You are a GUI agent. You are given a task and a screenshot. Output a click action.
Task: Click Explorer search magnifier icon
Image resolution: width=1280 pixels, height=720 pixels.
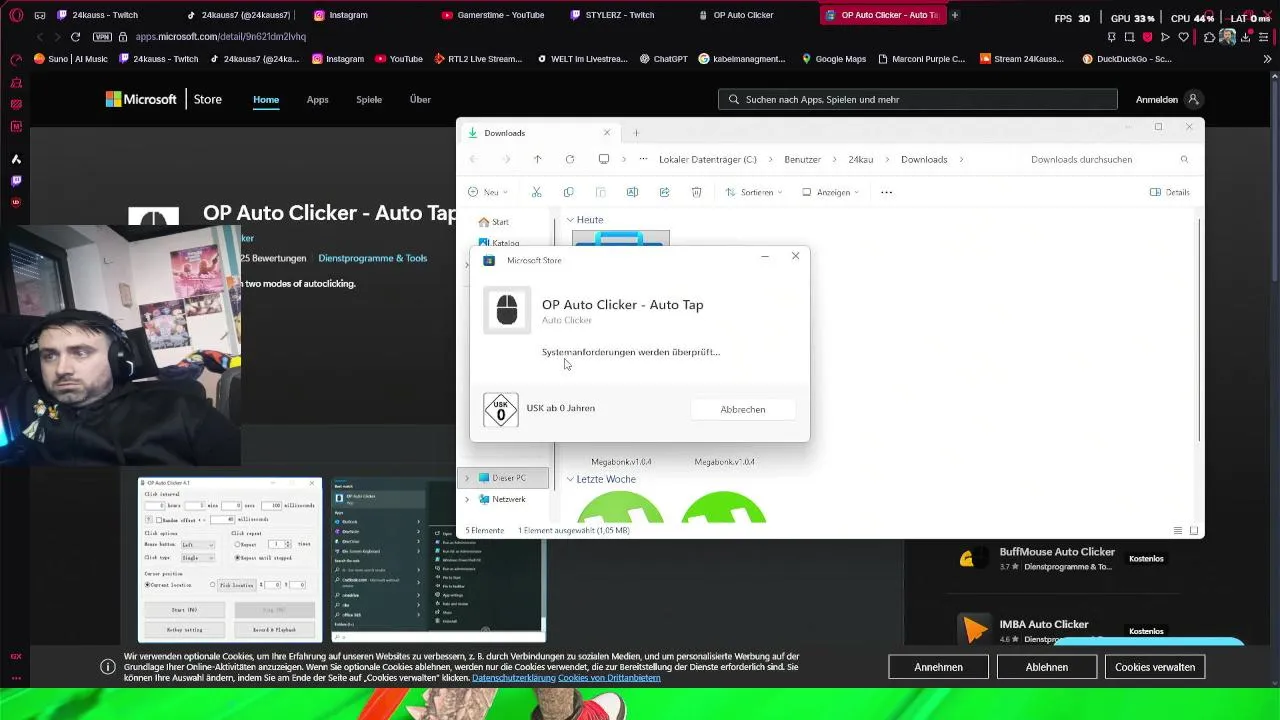(1184, 159)
